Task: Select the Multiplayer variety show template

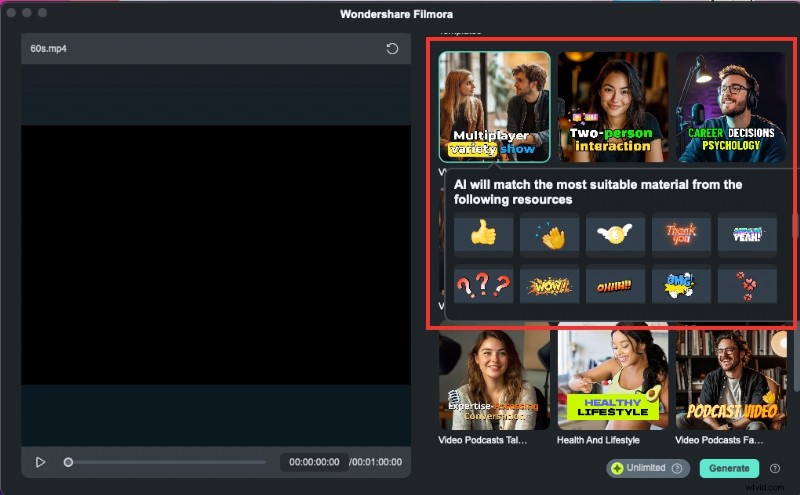Action: click(494, 106)
